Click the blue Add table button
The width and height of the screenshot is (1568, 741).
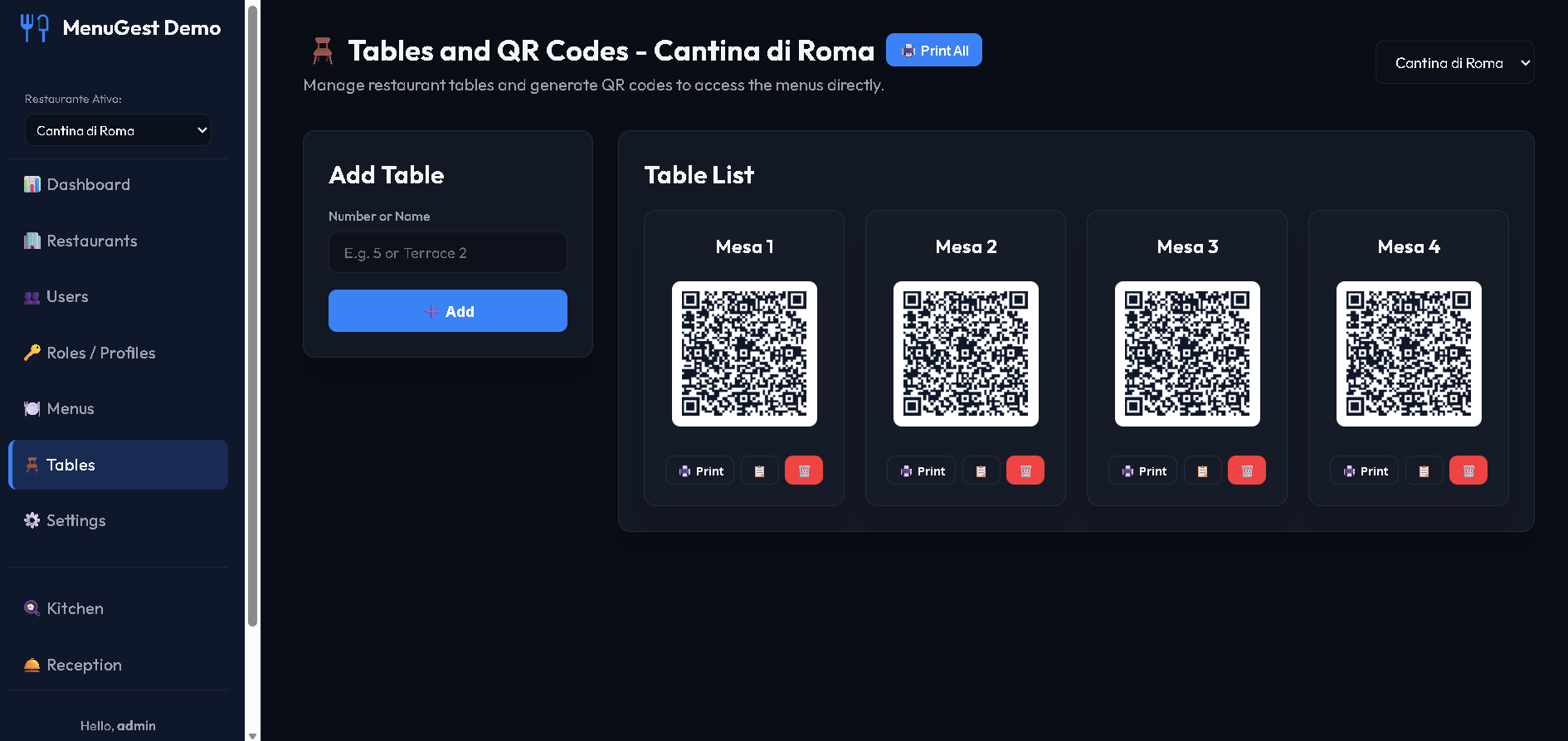pyautogui.click(x=448, y=311)
